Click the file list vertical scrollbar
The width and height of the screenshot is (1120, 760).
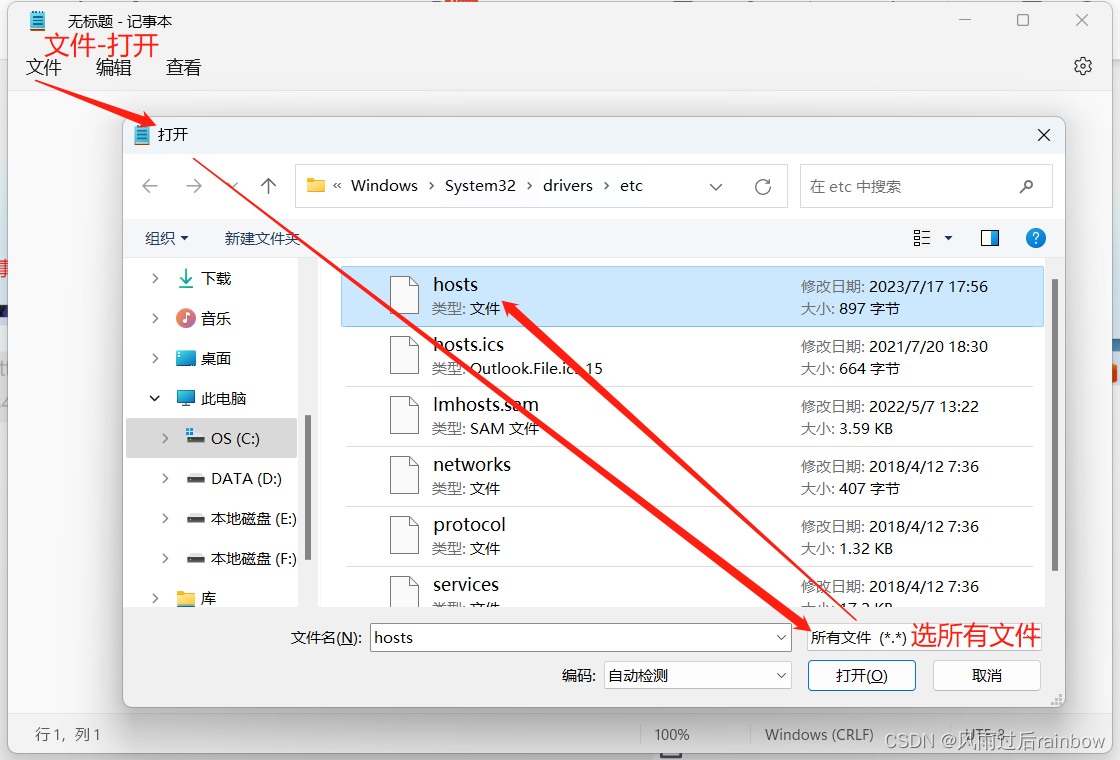[x=1054, y=425]
